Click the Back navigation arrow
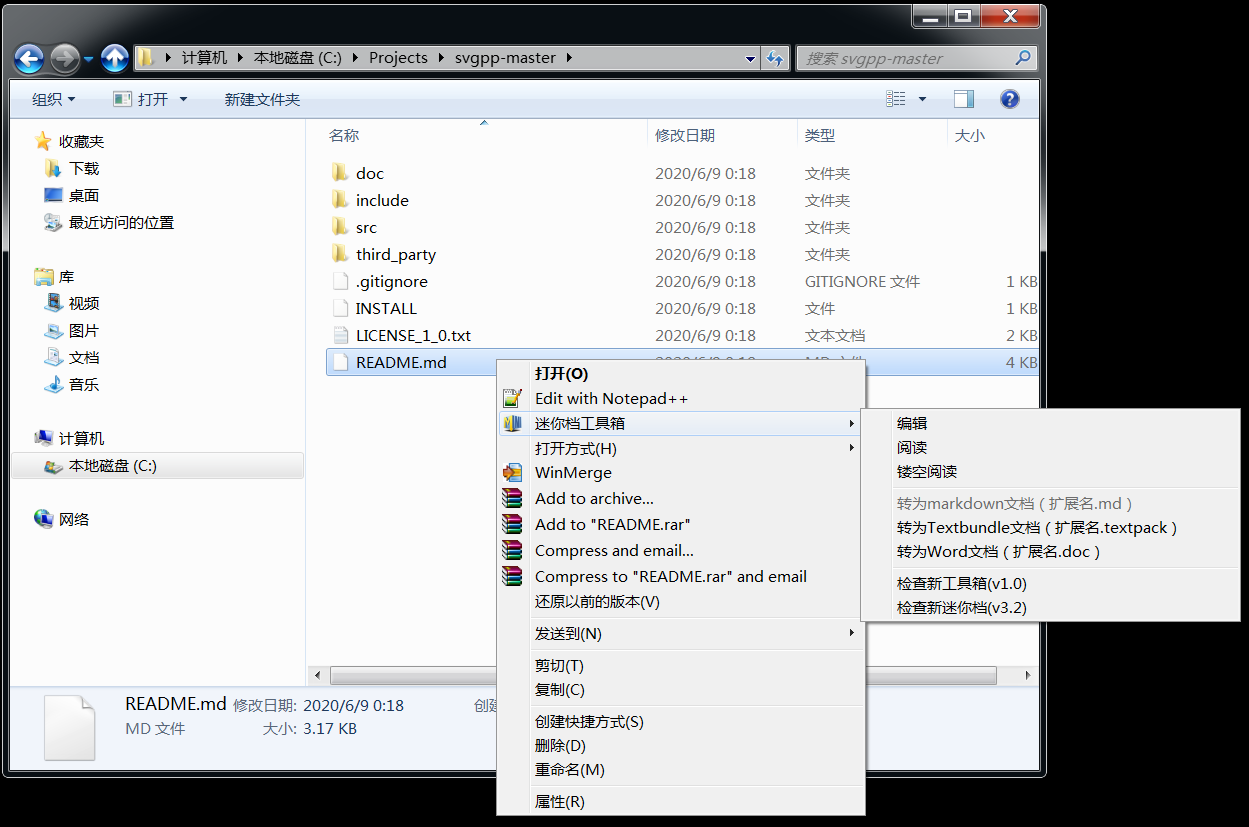The width and height of the screenshot is (1249, 827). coord(29,59)
